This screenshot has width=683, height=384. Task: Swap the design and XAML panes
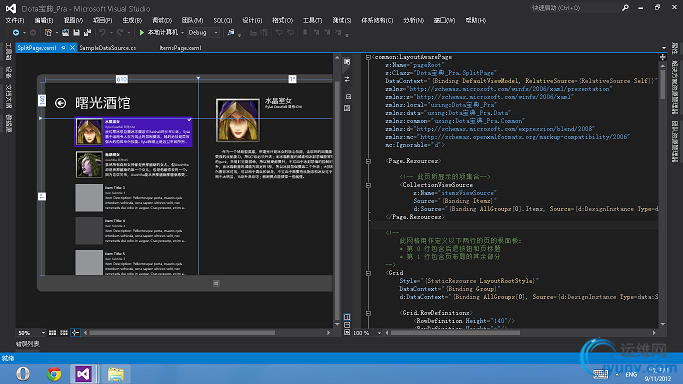click(x=347, y=79)
